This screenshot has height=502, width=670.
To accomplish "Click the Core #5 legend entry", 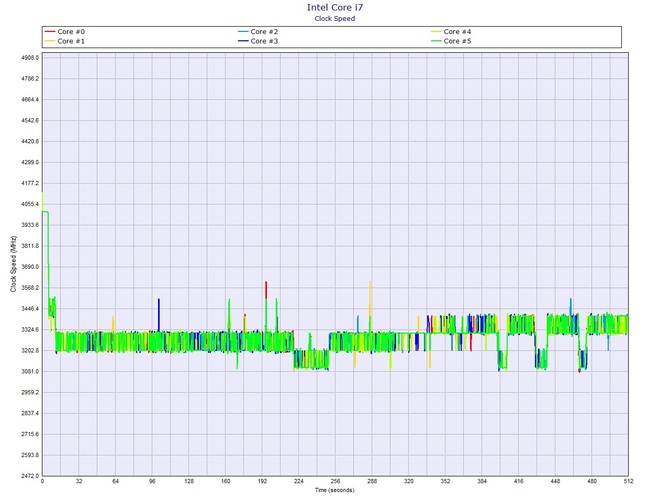I will (x=451, y=41).
